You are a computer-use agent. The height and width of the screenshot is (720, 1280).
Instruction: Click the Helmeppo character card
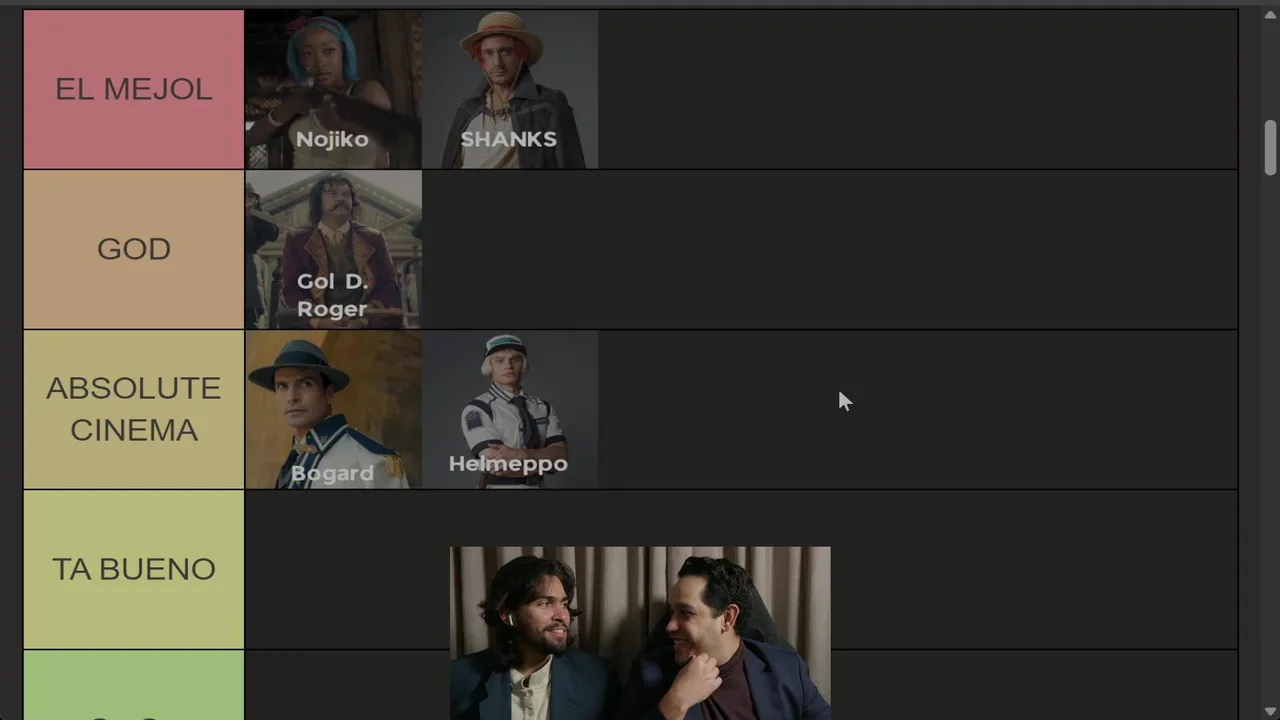pos(510,409)
